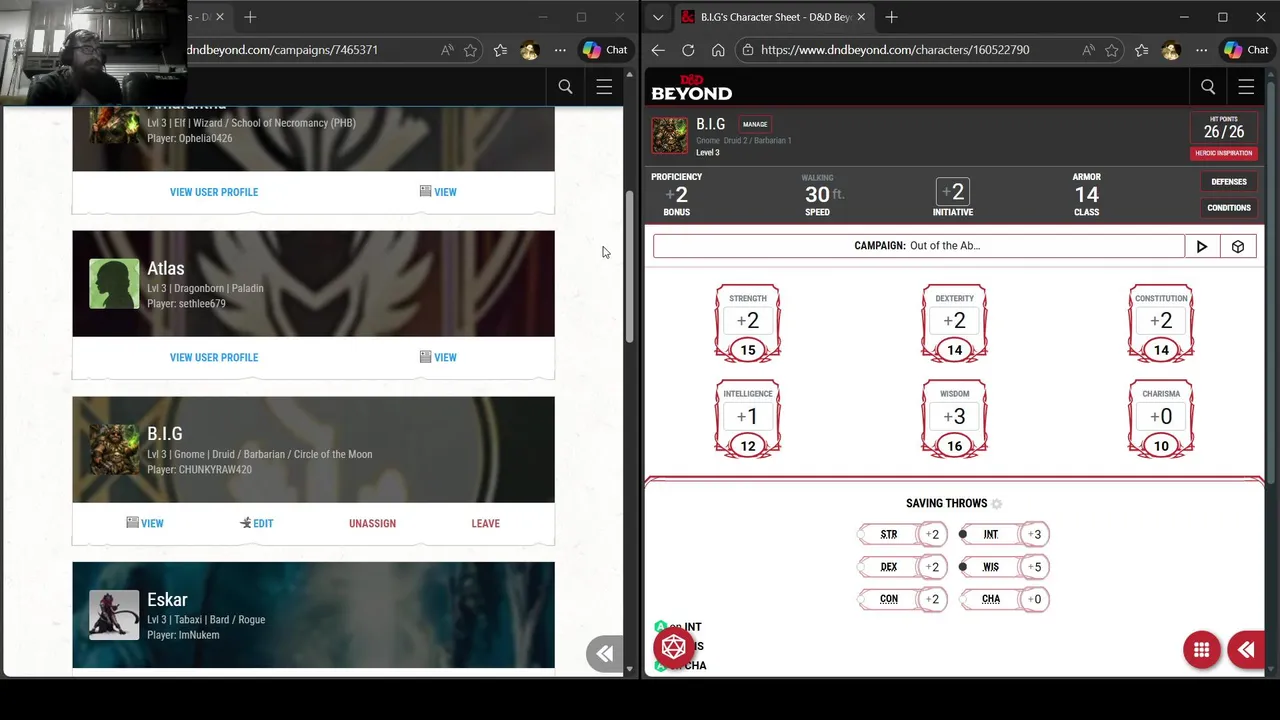This screenshot has width=1280, height=720.
Task: Expand sidebar with red double-chevron on character sheet
Action: click(x=1246, y=650)
